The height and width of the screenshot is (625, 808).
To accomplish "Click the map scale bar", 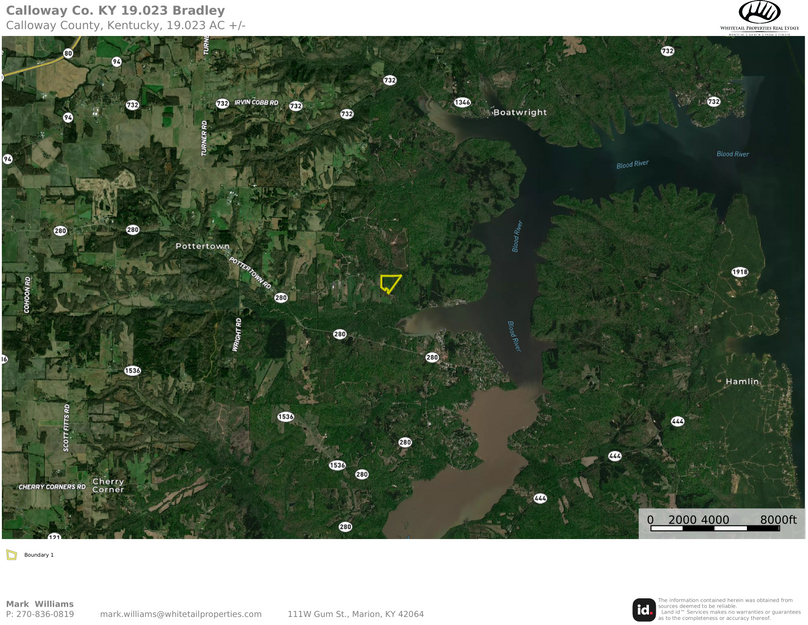I will point(721,523).
